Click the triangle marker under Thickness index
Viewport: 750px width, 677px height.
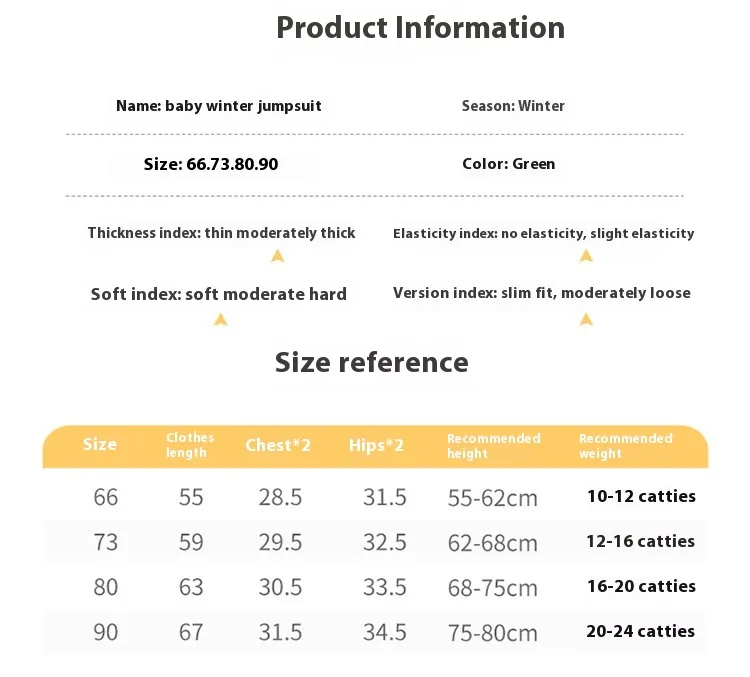coord(278,257)
